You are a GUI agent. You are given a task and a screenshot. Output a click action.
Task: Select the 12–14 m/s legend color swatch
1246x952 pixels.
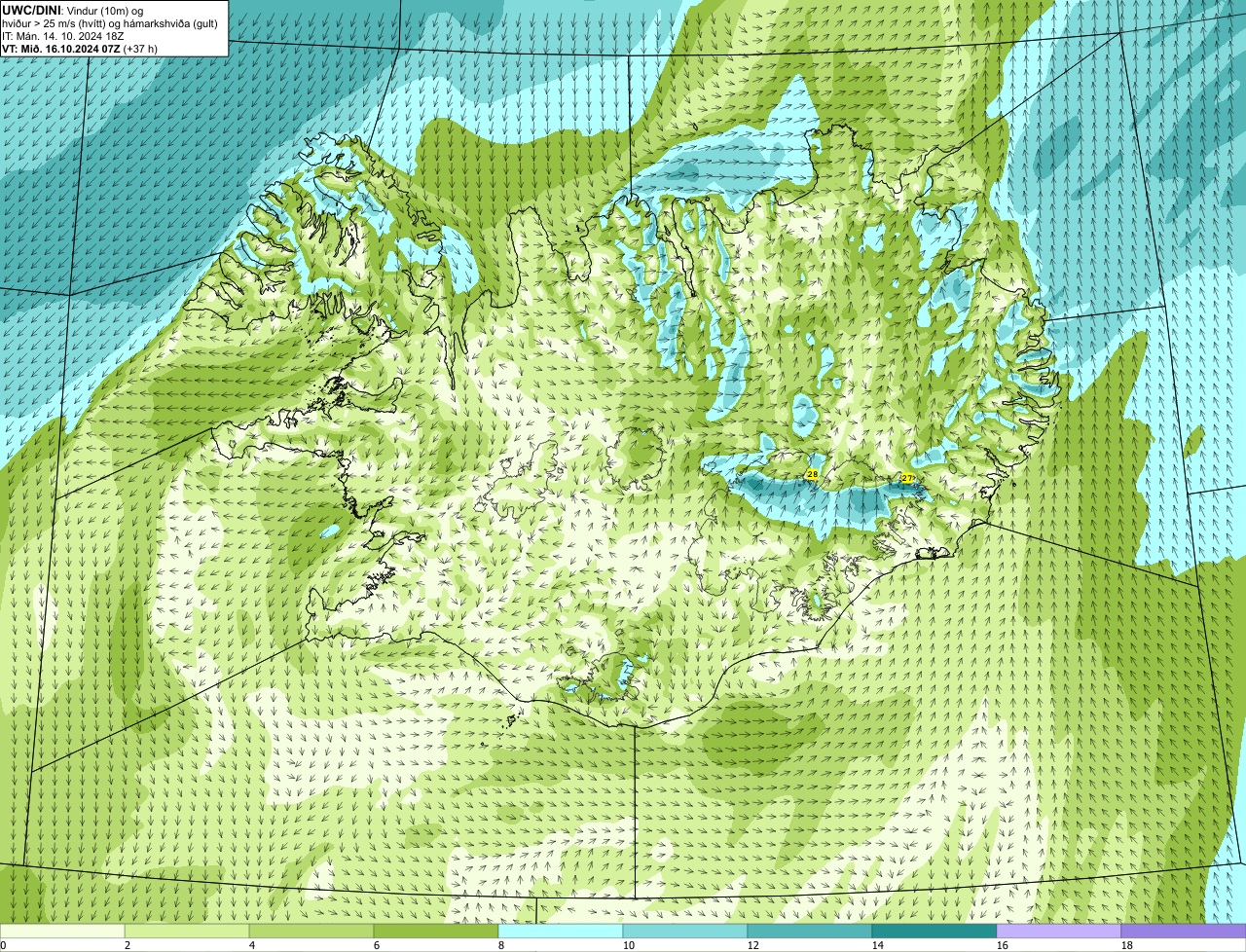[x=810, y=931]
